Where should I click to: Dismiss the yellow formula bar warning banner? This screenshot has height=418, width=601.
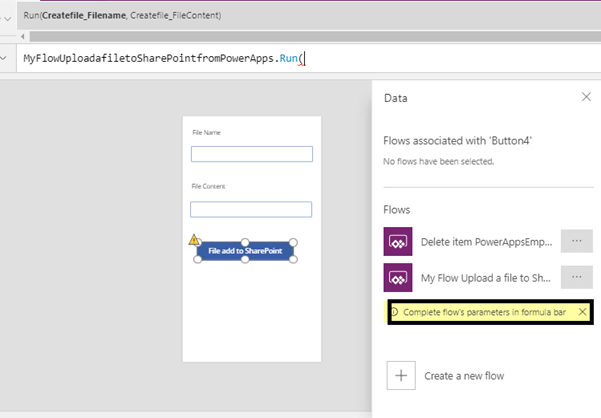point(582,312)
